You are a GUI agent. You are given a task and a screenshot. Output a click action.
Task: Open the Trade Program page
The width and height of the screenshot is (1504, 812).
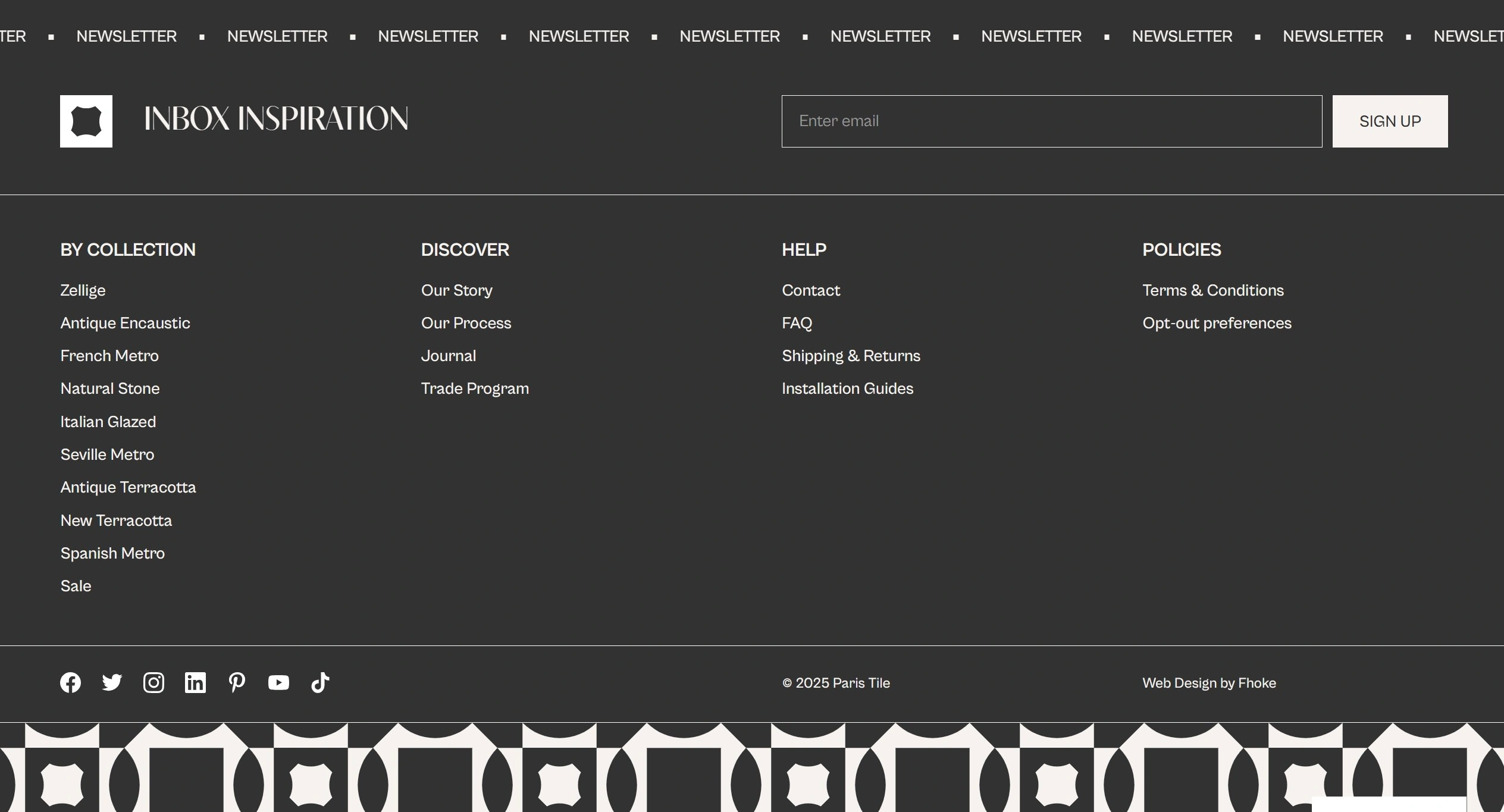475,388
